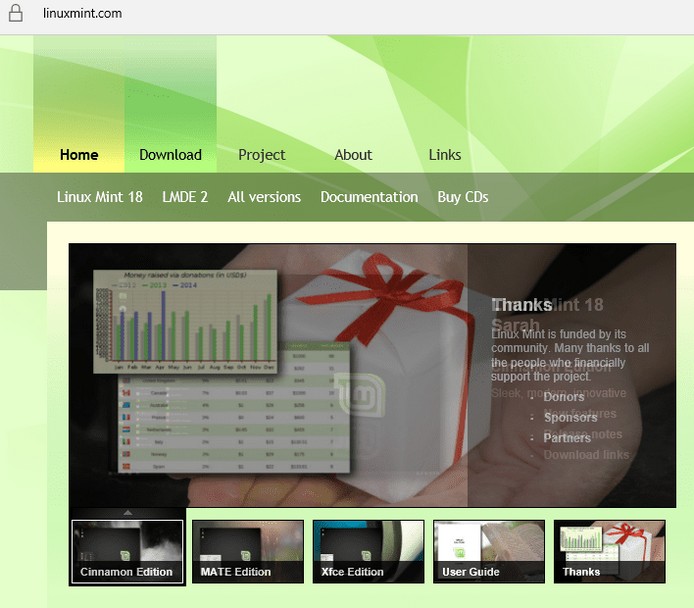The height and width of the screenshot is (608, 694).
Task: Click the donations bar chart image
Action: (x=185, y=322)
